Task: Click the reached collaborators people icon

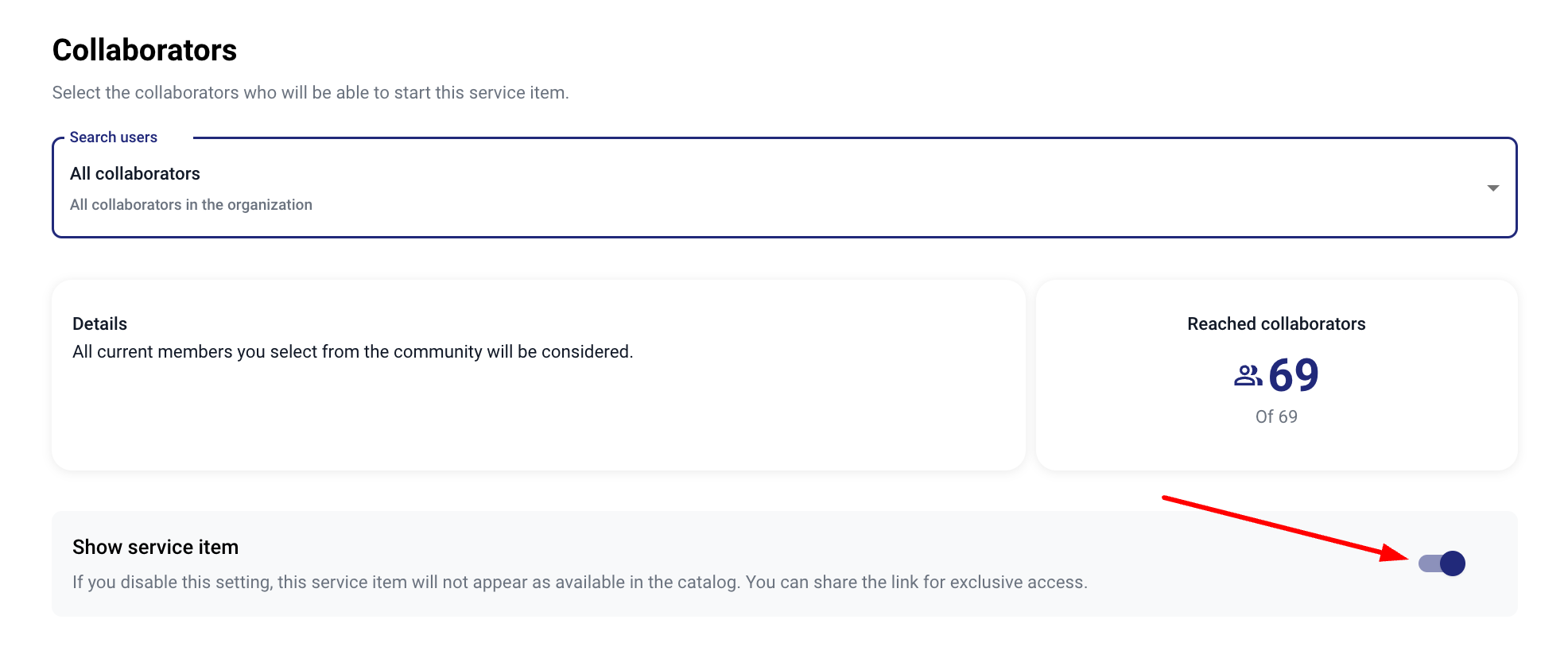Action: (1248, 375)
